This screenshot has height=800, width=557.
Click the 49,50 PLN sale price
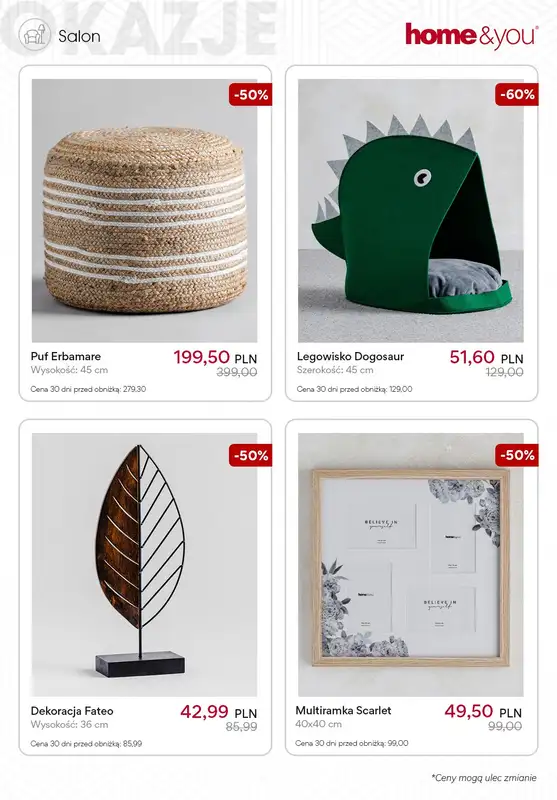(483, 711)
